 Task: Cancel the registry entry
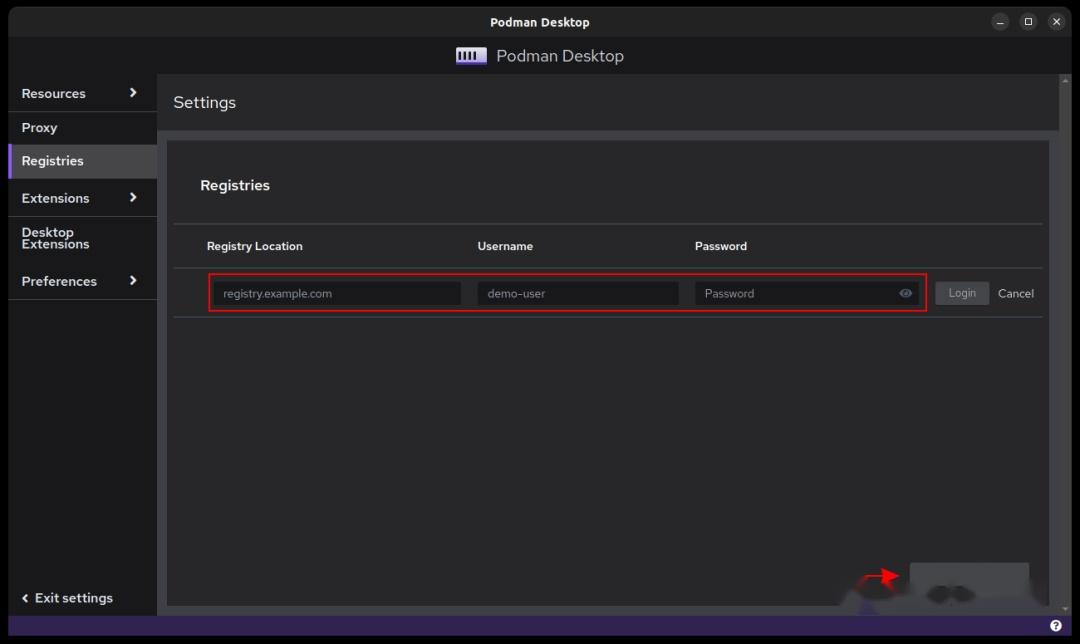(x=1016, y=293)
